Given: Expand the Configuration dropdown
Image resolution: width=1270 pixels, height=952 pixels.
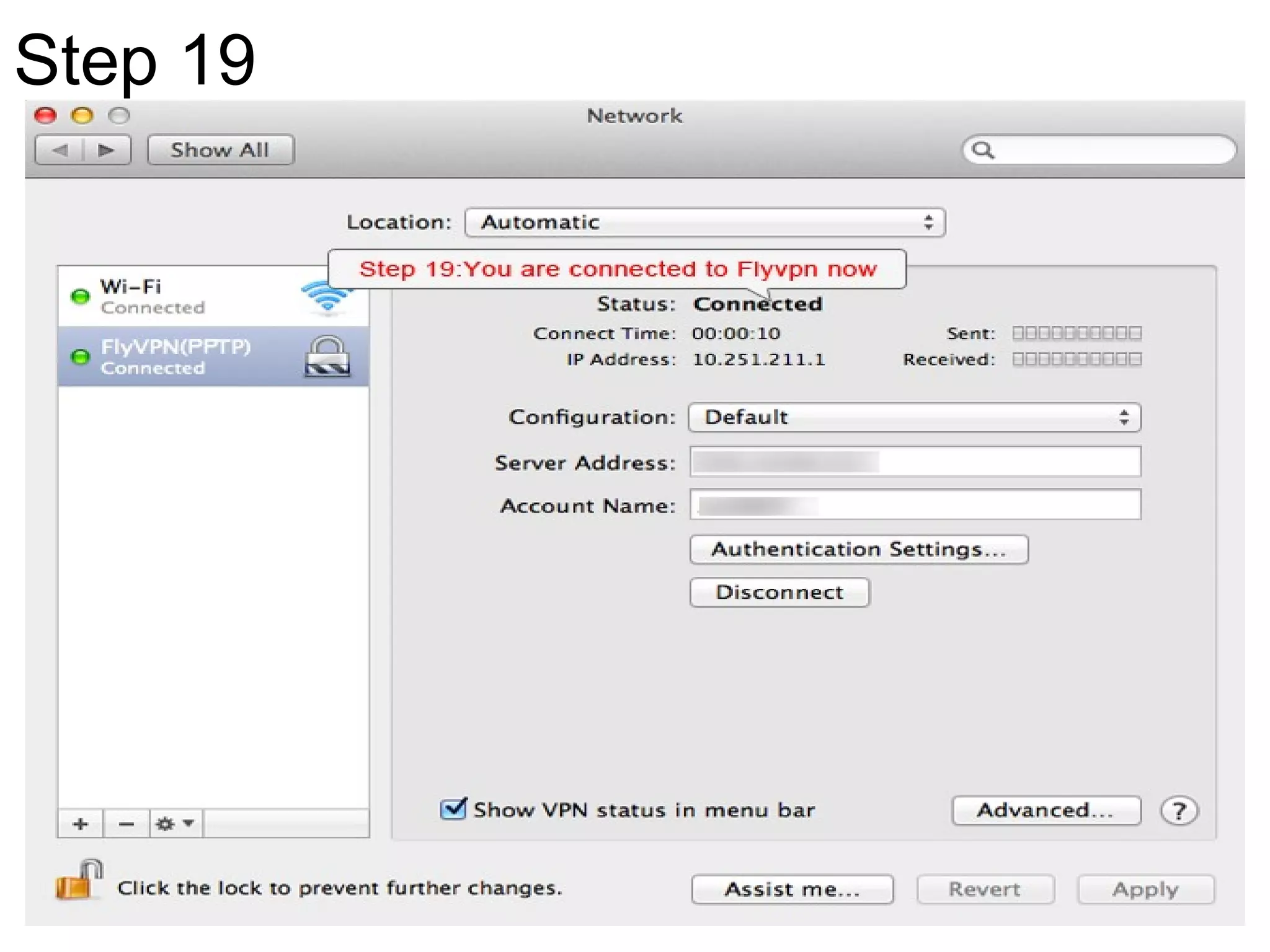Looking at the screenshot, I should pos(914,417).
